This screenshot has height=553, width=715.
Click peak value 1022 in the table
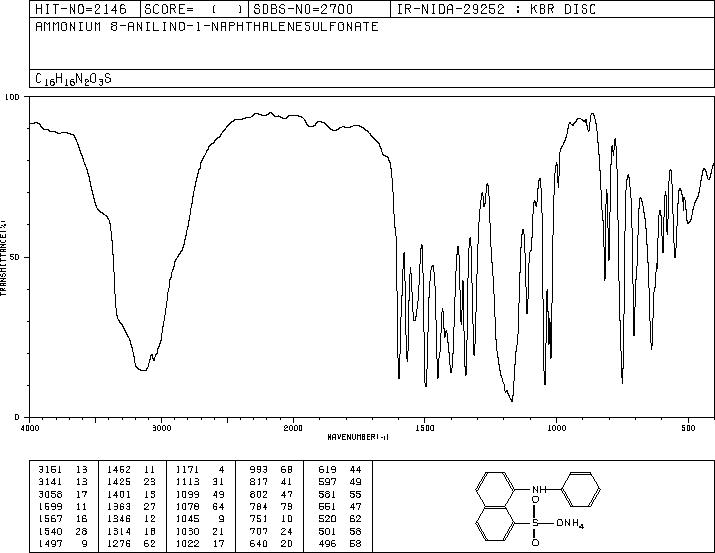(187, 543)
